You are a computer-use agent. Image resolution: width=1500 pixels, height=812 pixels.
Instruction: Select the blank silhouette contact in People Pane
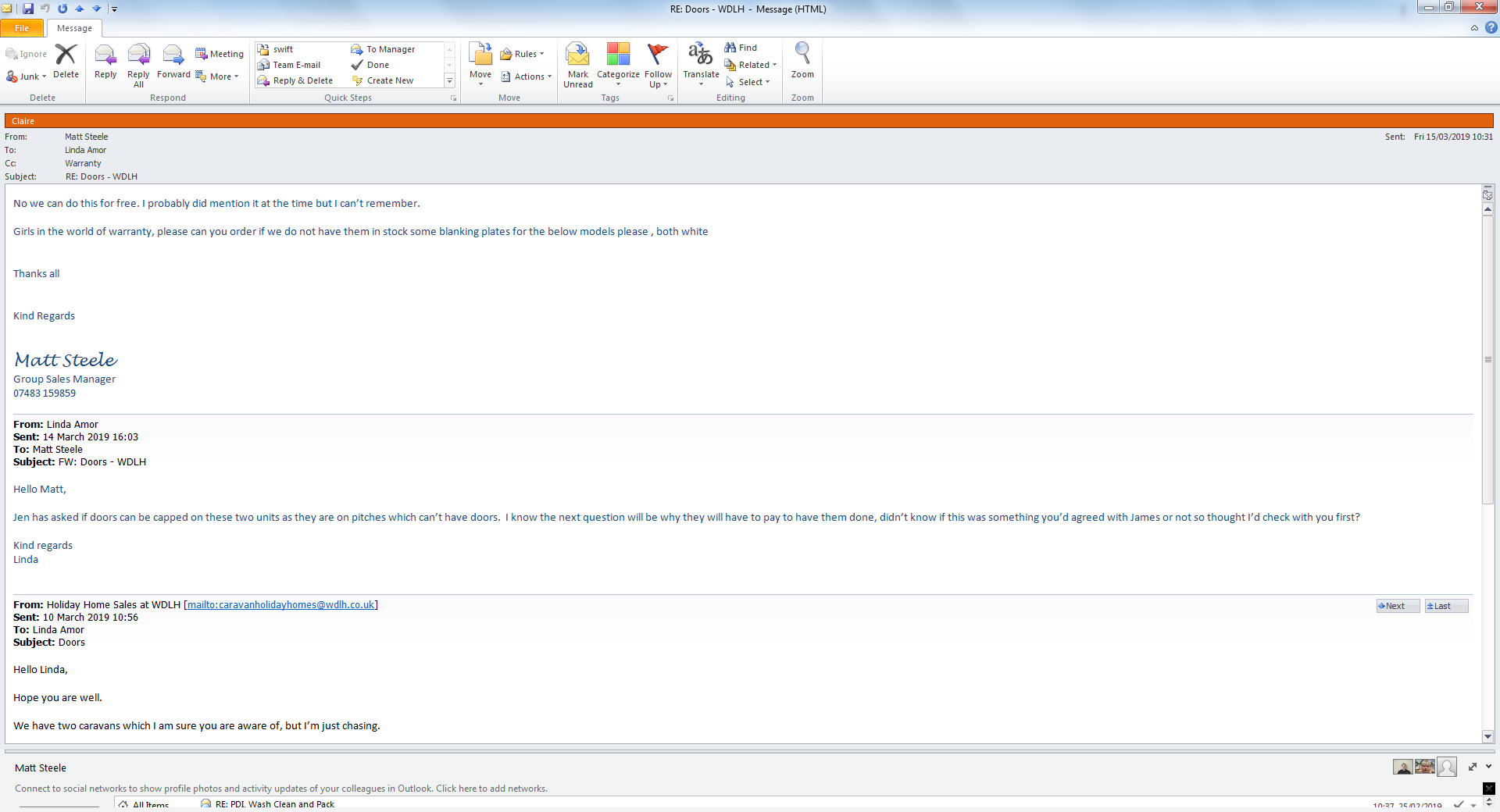(1447, 767)
